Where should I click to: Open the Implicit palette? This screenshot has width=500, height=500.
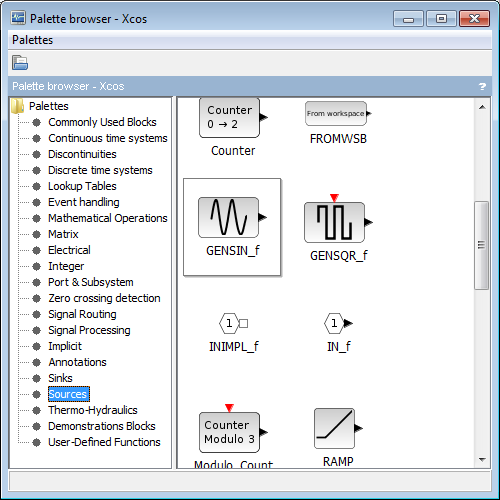[65, 346]
